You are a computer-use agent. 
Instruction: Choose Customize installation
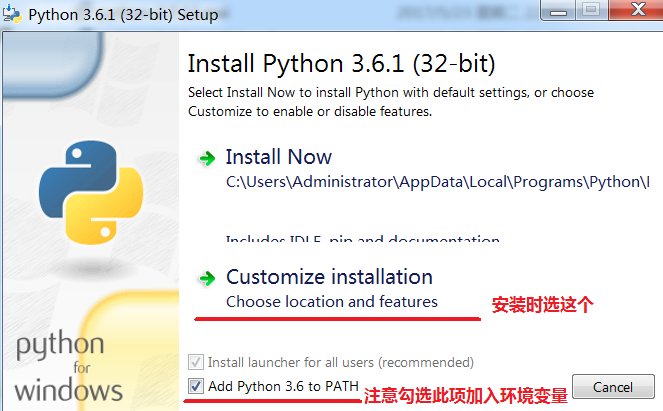point(329,277)
